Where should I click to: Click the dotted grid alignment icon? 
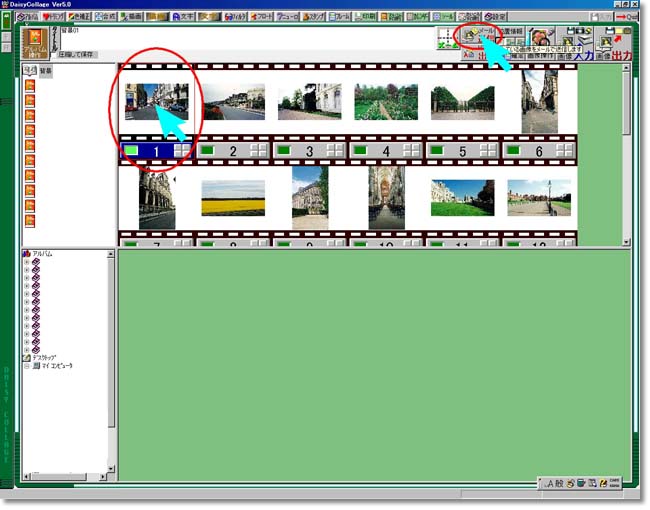(x=448, y=38)
